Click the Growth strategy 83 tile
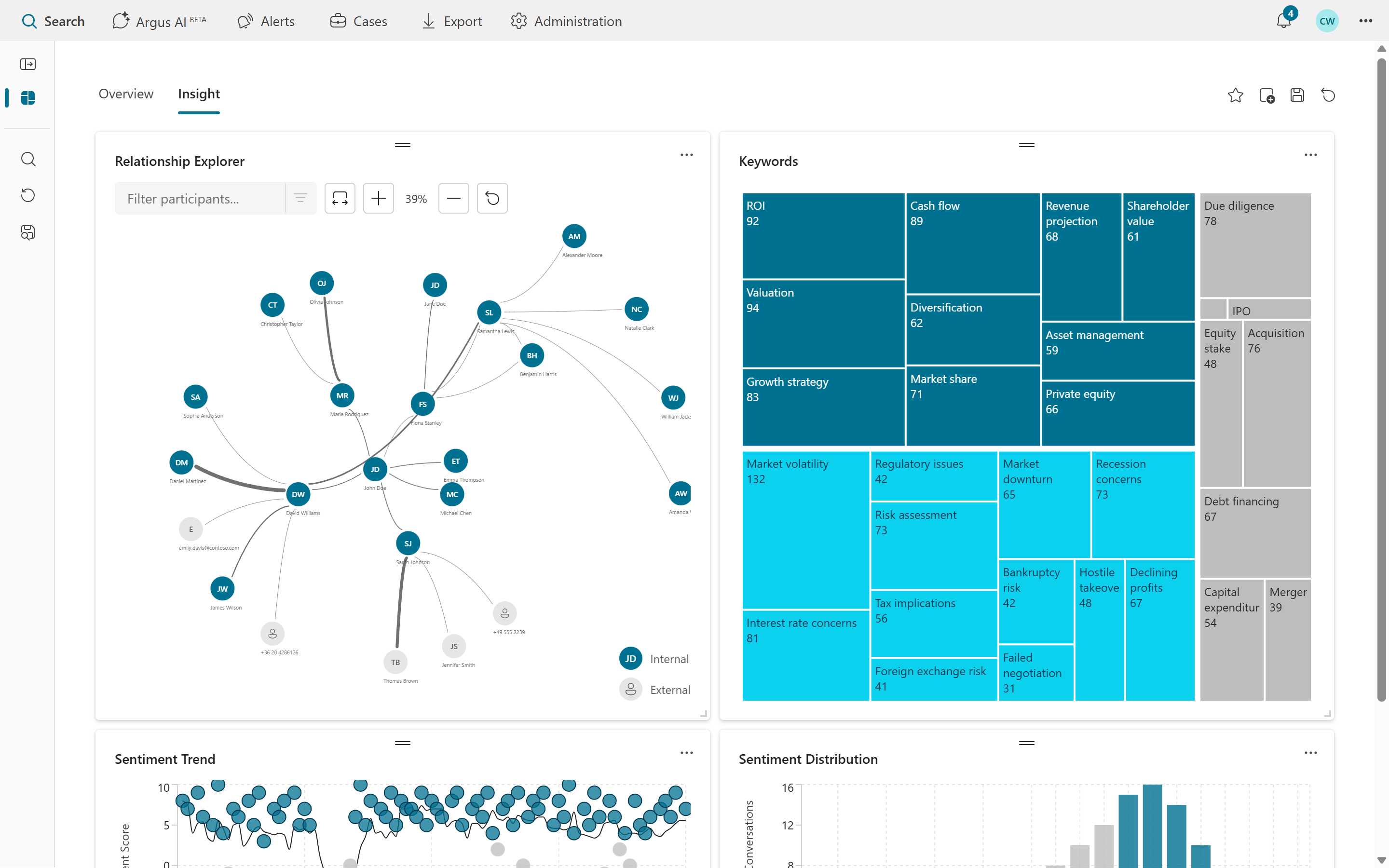 point(823,407)
